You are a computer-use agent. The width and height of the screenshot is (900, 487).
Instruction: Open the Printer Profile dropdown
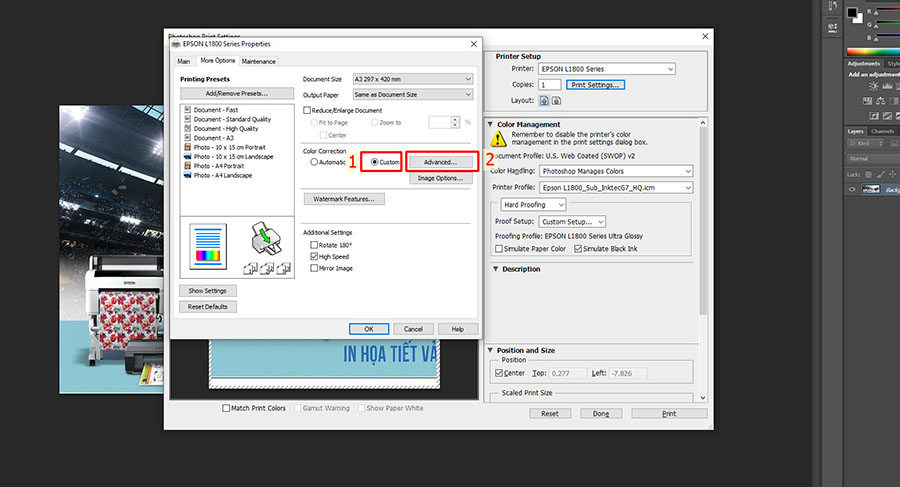click(616, 188)
